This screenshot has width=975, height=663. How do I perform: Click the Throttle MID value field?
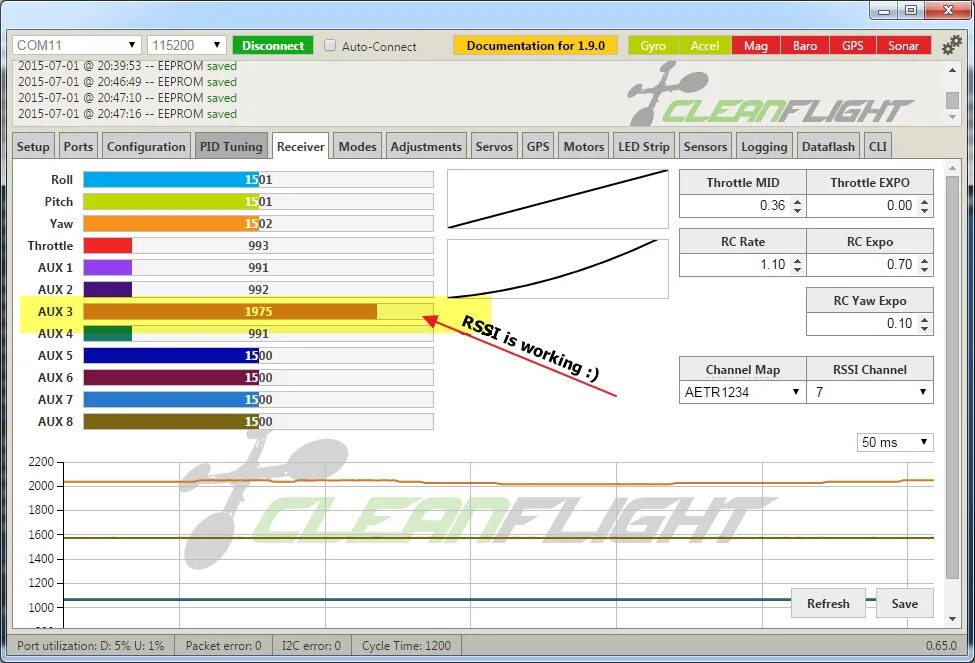[742, 205]
